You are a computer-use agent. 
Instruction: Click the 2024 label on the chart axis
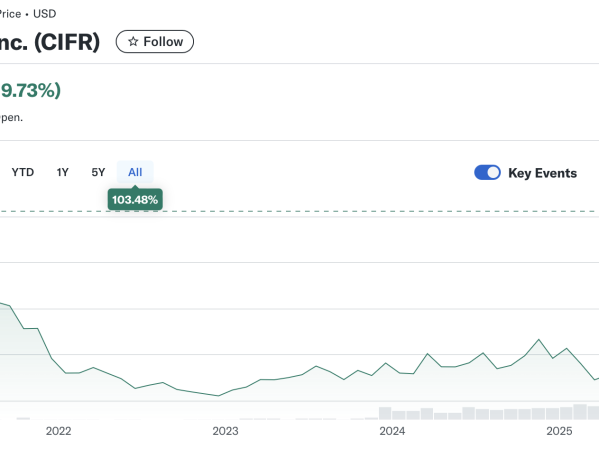tap(392, 431)
